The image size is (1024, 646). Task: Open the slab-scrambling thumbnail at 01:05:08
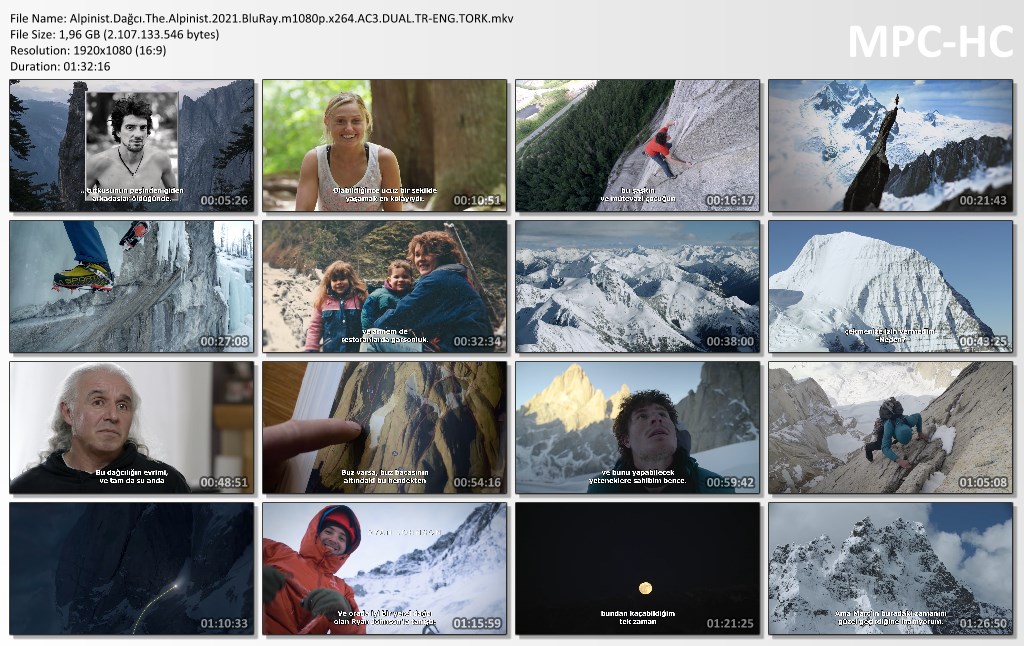(891, 428)
